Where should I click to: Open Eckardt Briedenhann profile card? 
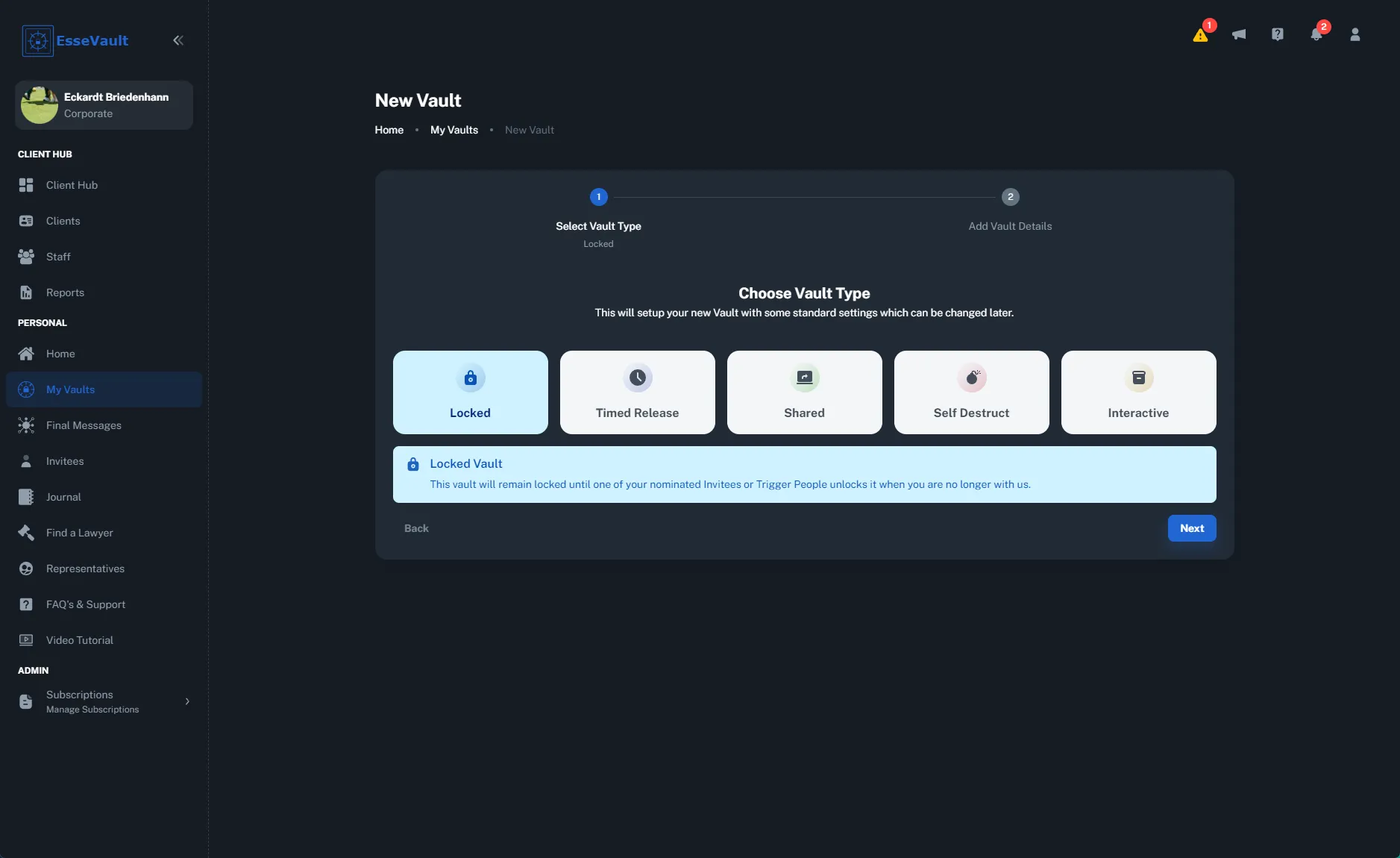tap(104, 105)
